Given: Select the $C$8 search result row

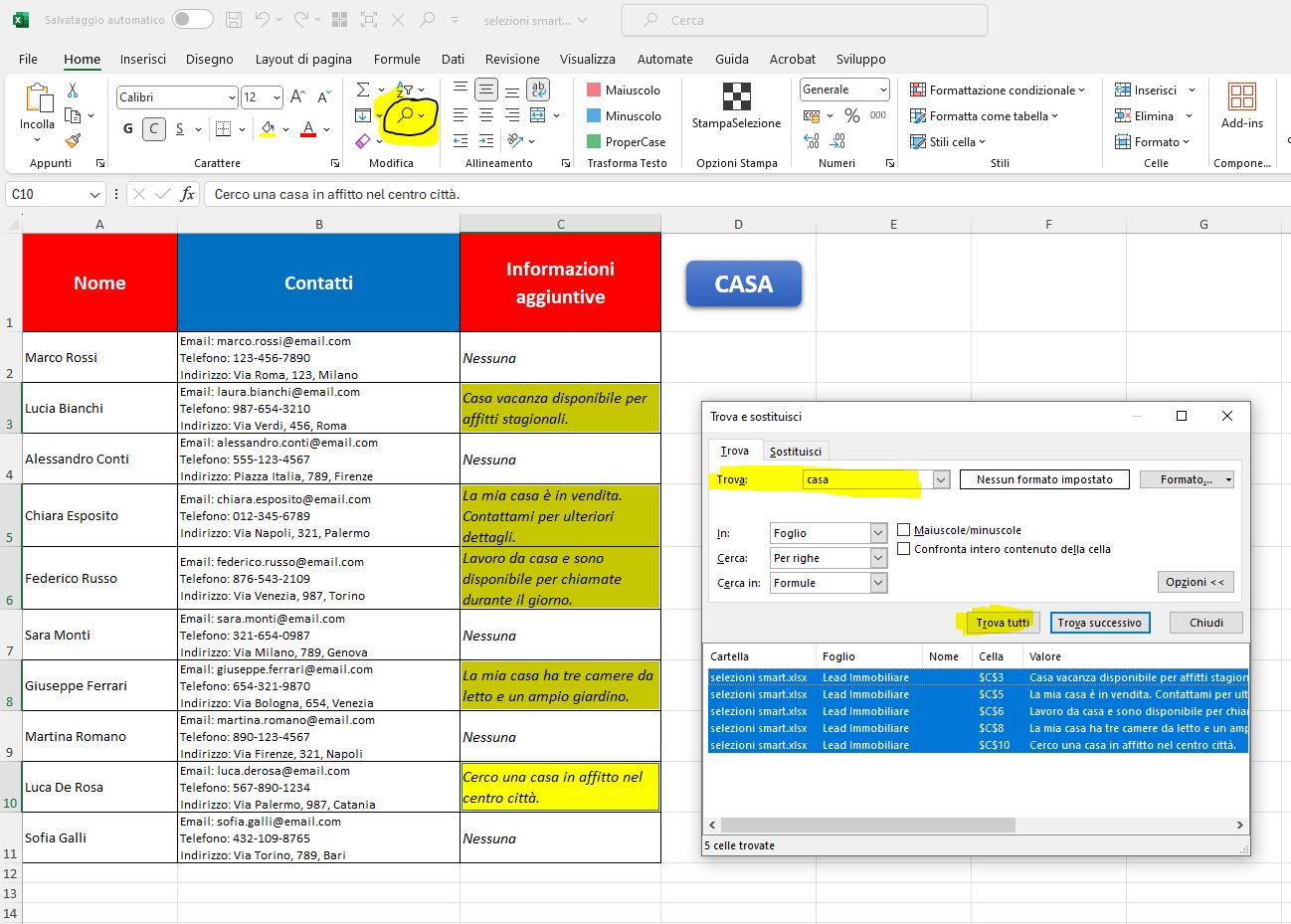Looking at the screenshot, I should [x=978, y=728].
